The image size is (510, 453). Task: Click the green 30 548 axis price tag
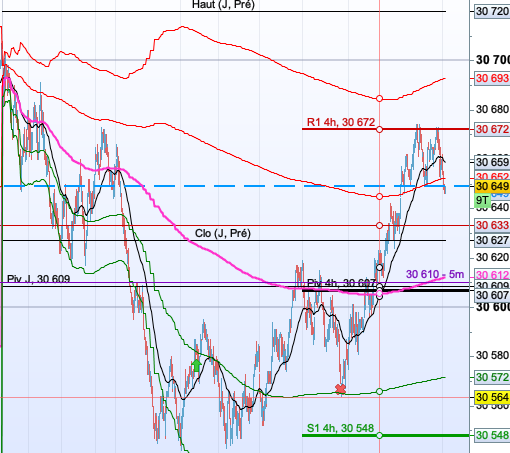point(492,435)
